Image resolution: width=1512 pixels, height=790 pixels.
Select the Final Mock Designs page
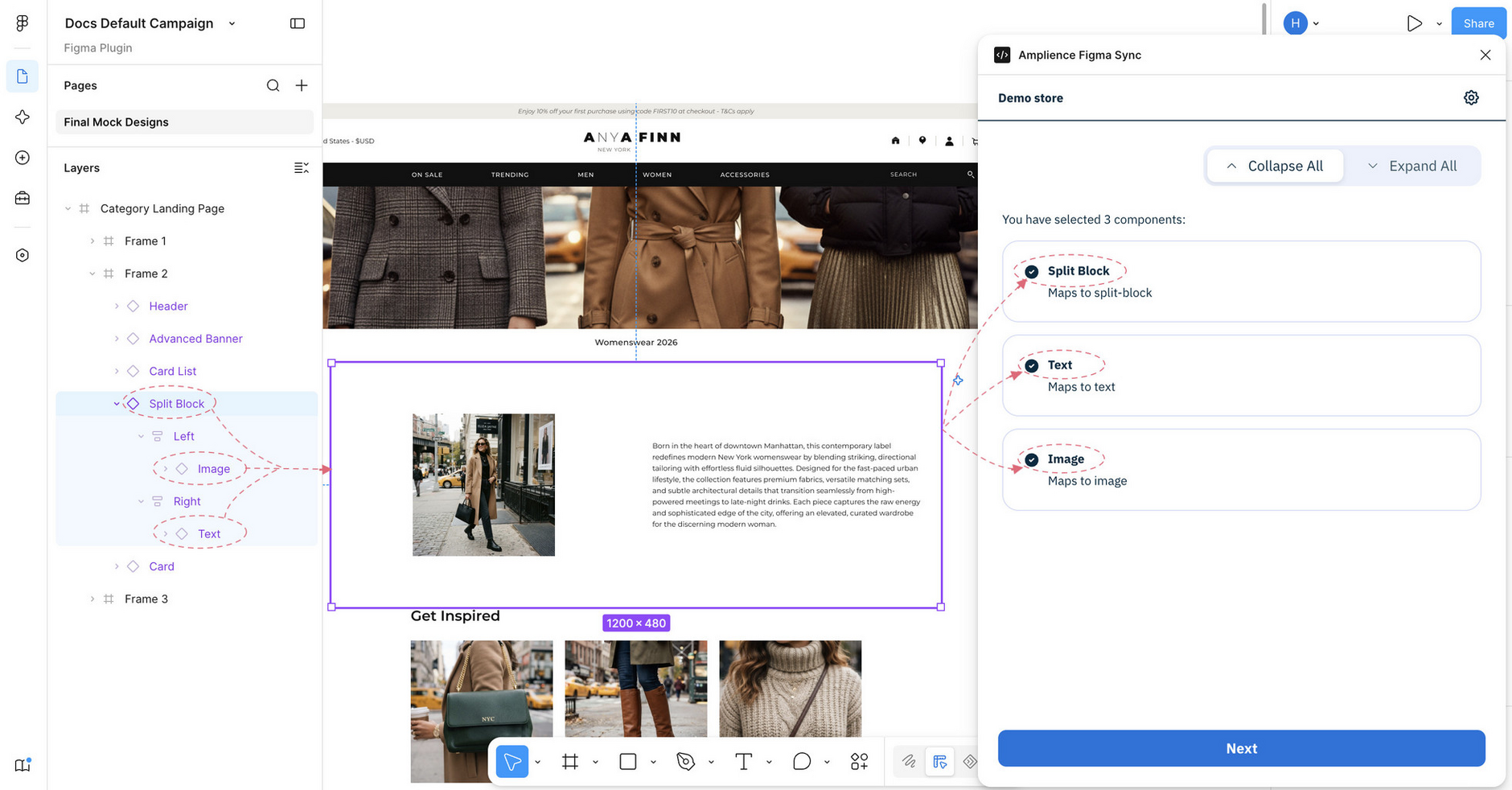click(x=184, y=122)
